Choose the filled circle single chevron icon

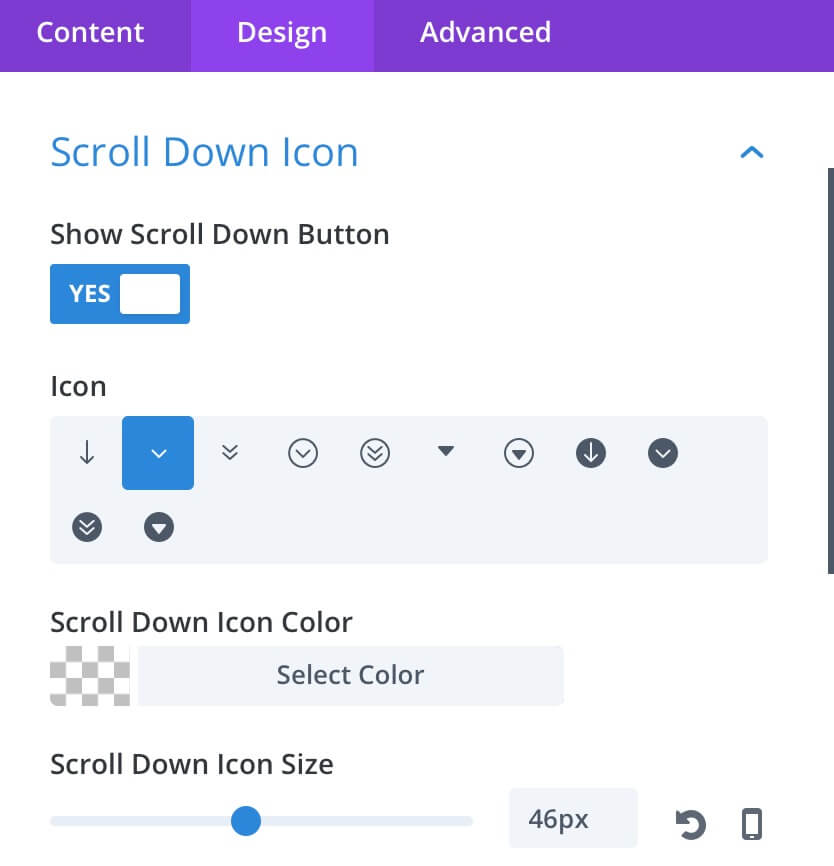[663, 453]
